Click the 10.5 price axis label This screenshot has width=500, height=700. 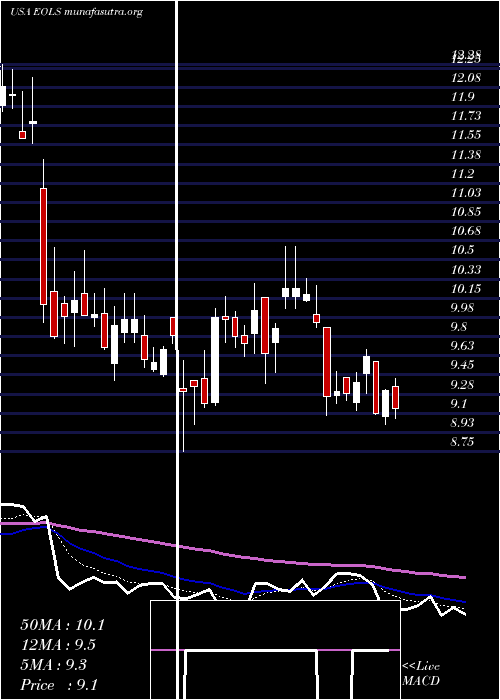pos(462,250)
